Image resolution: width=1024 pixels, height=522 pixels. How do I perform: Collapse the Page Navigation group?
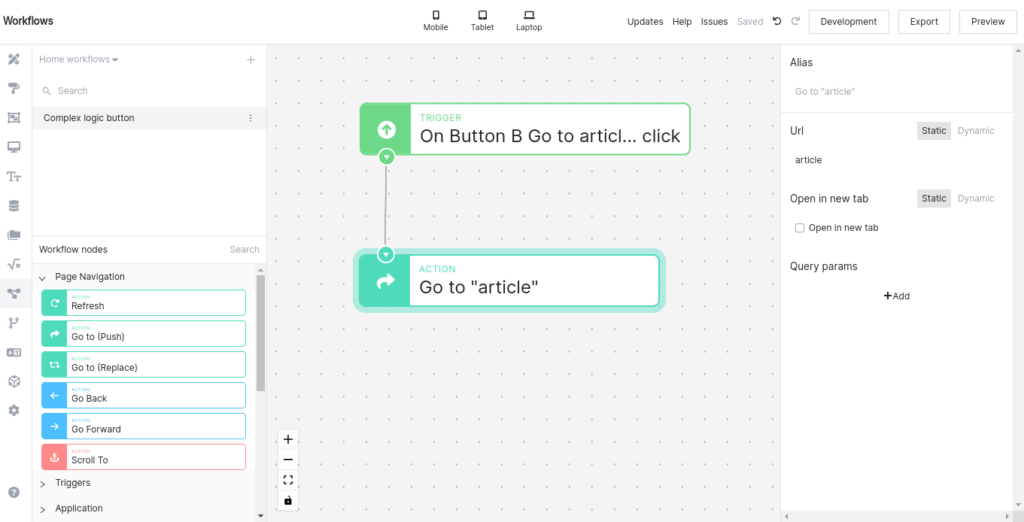point(43,277)
